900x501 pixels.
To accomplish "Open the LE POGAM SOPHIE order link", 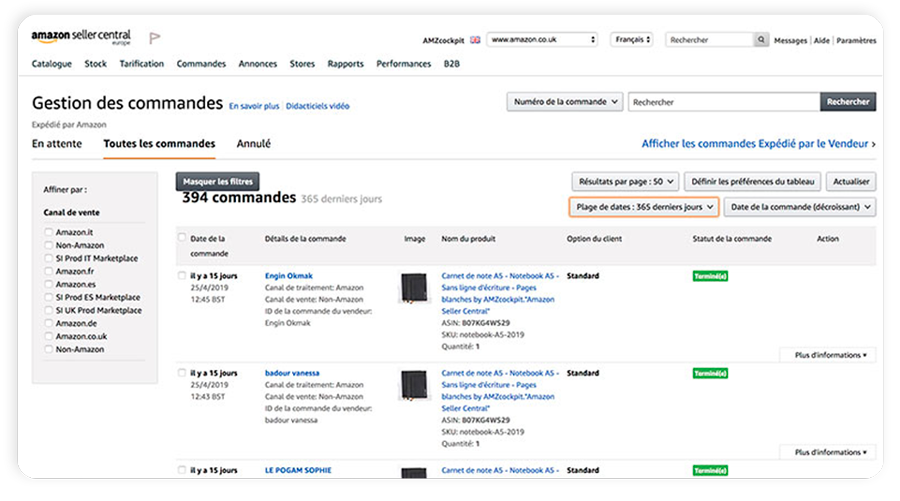I will [x=298, y=470].
